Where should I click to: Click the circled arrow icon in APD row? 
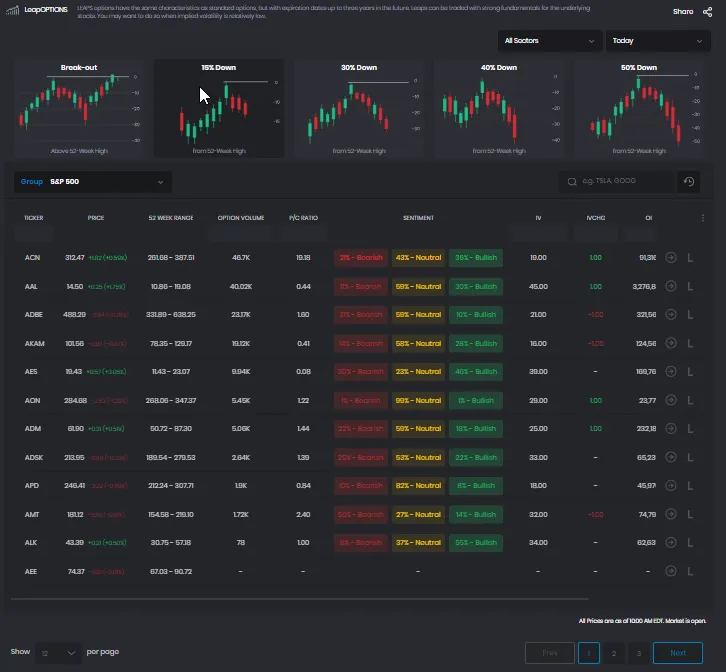pyautogui.click(x=670, y=485)
